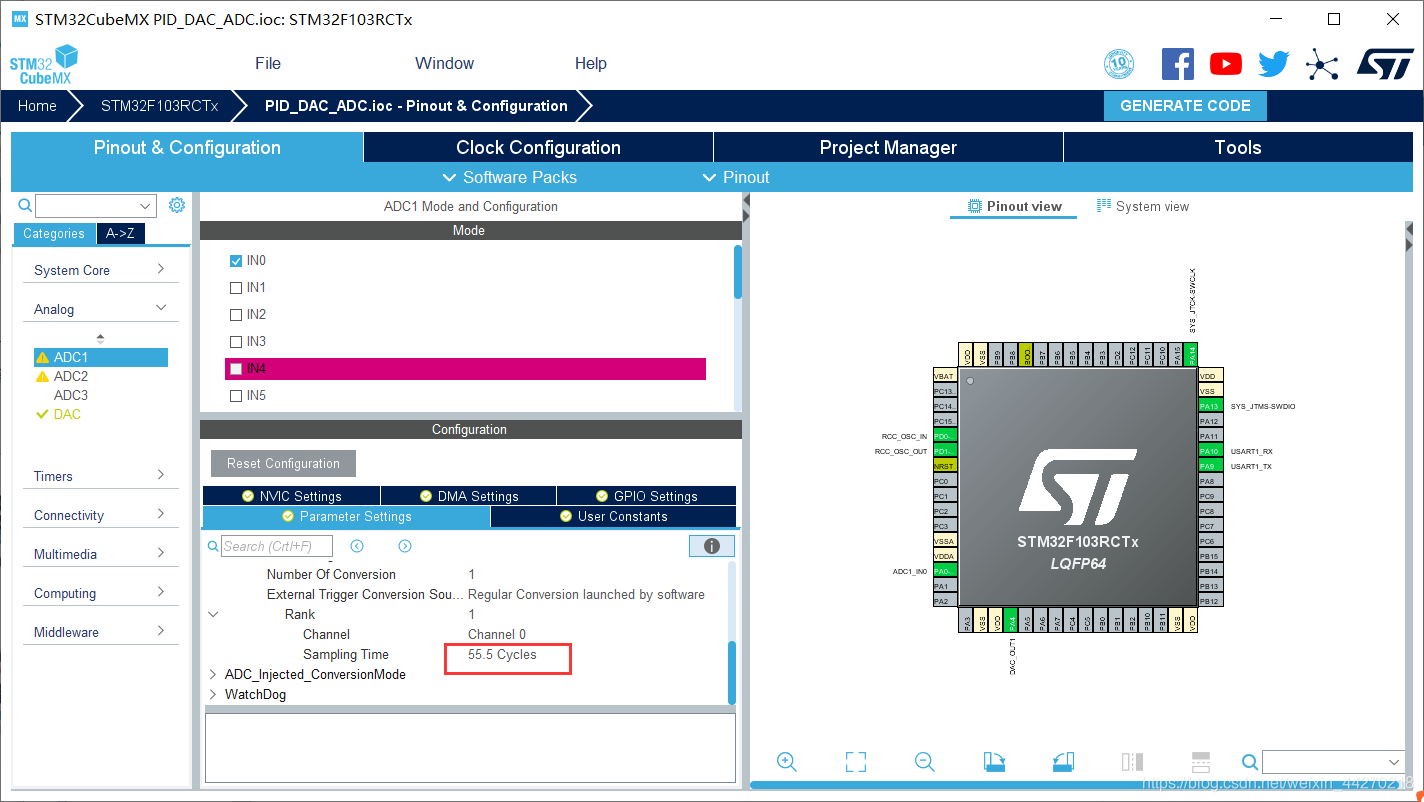Go to previous parameter search result

(x=357, y=546)
